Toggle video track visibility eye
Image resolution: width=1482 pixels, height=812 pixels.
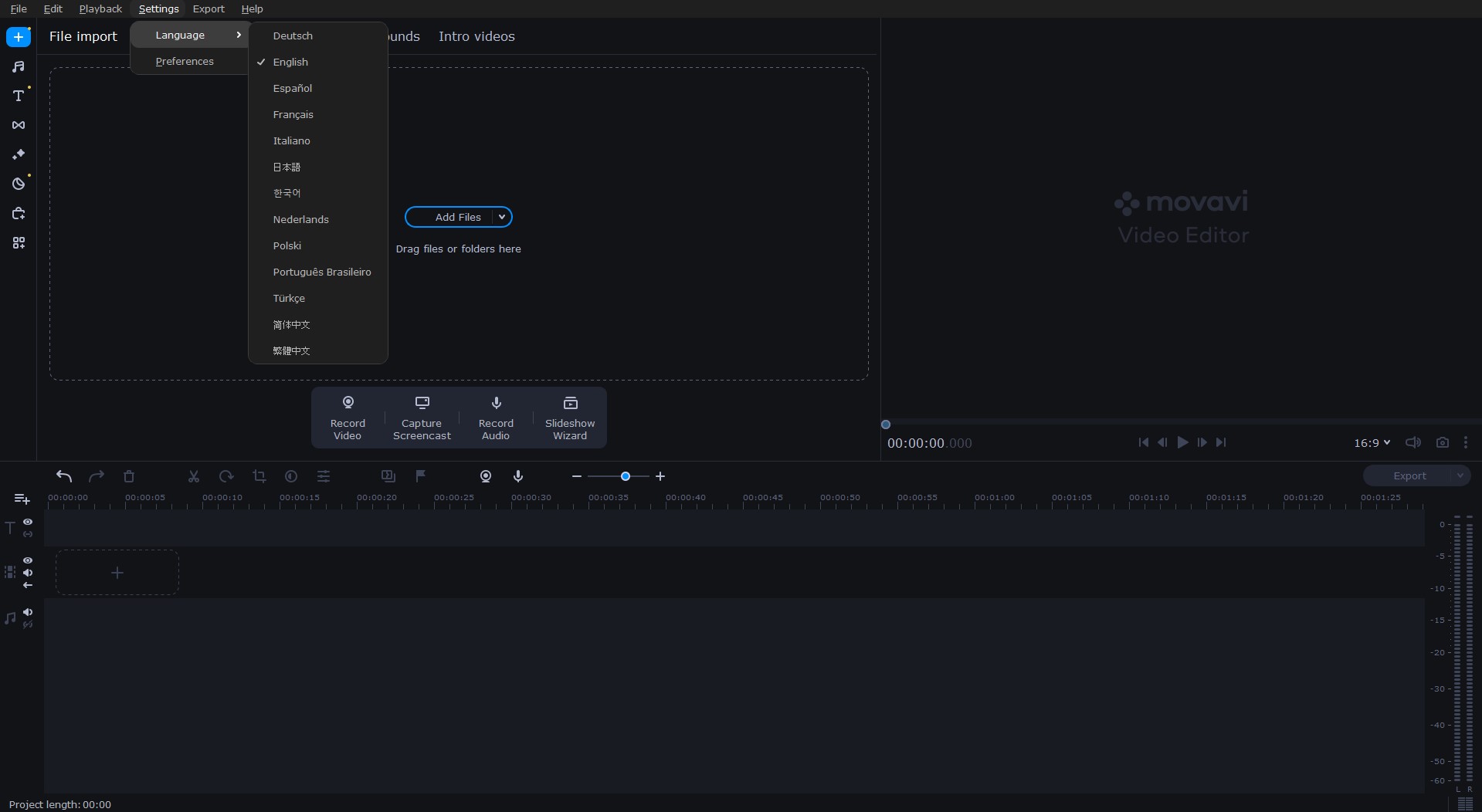point(28,560)
